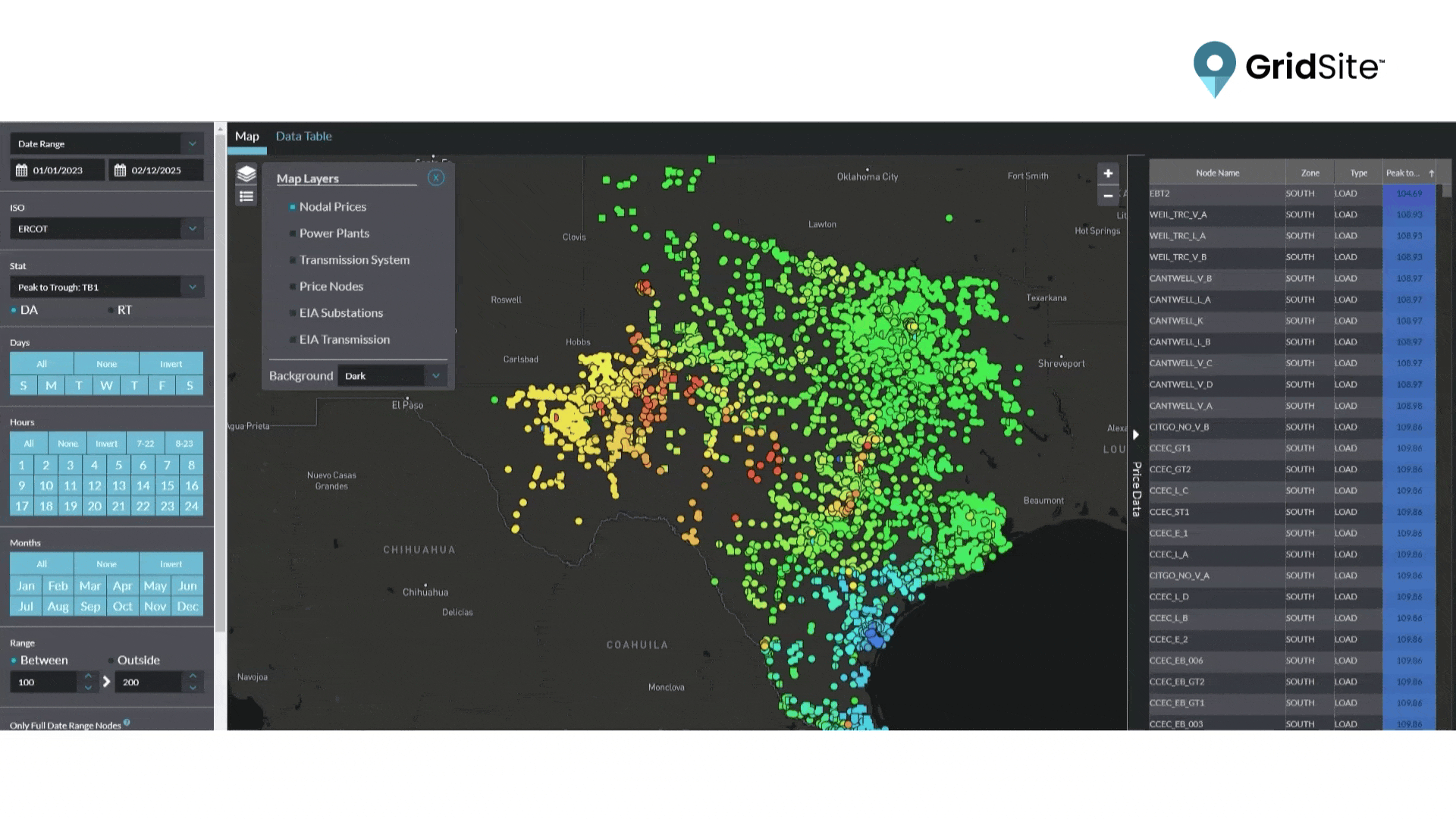Screen dimensions: 1456x819
Task: Select the DA market option
Action: (x=14, y=310)
